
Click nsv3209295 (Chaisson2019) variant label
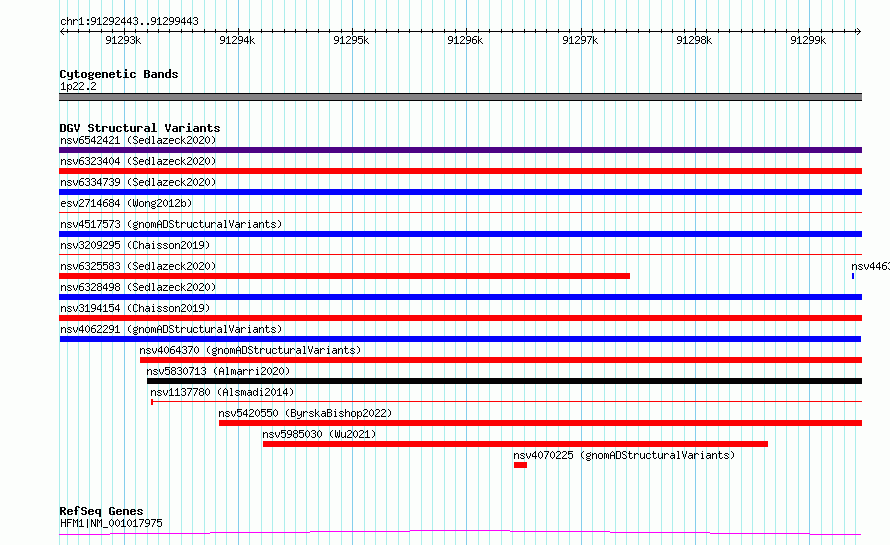[x=135, y=245]
